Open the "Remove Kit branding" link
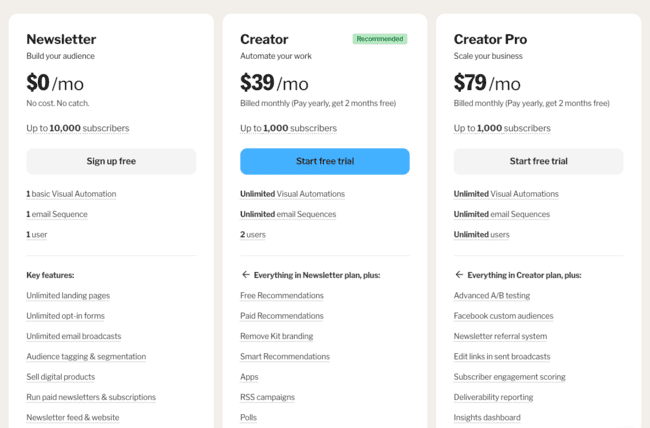The image size is (650, 428). pos(277,336)
